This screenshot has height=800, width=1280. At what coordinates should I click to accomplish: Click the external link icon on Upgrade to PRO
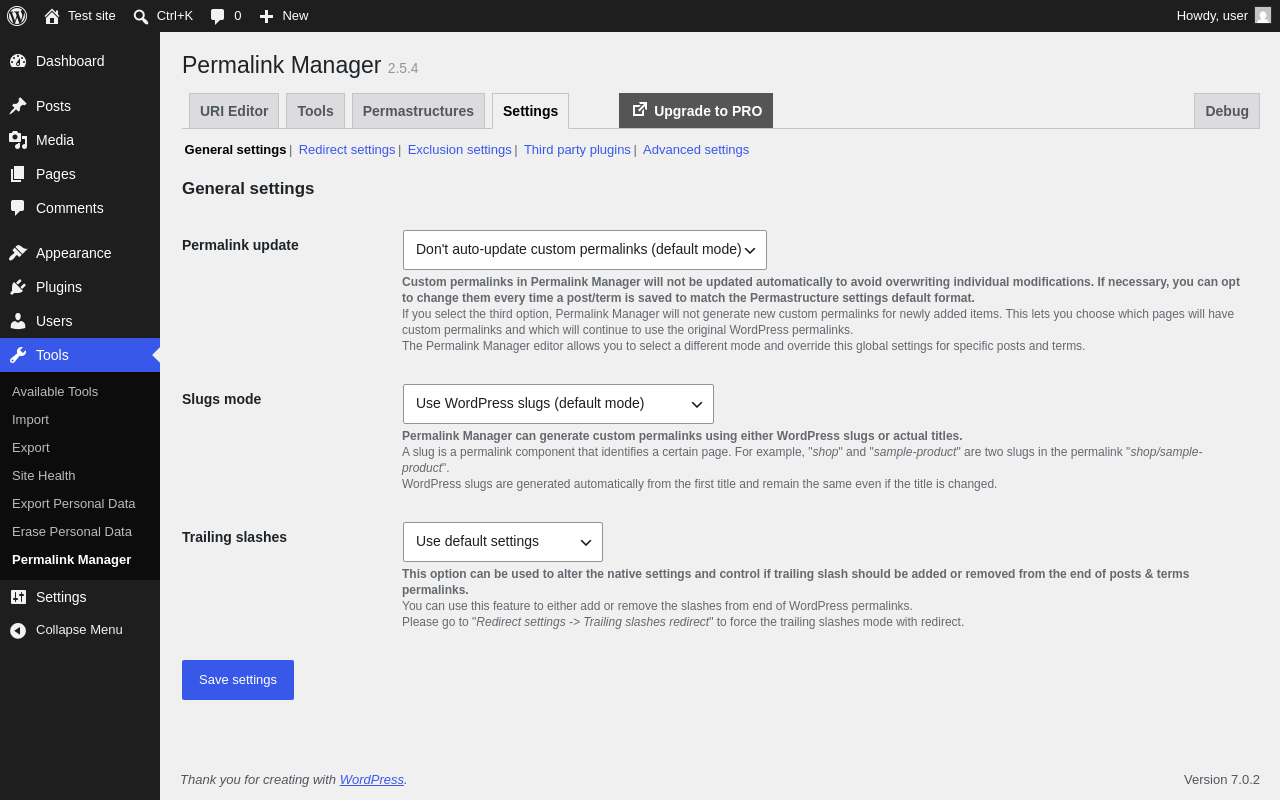(x=639, y=110)
